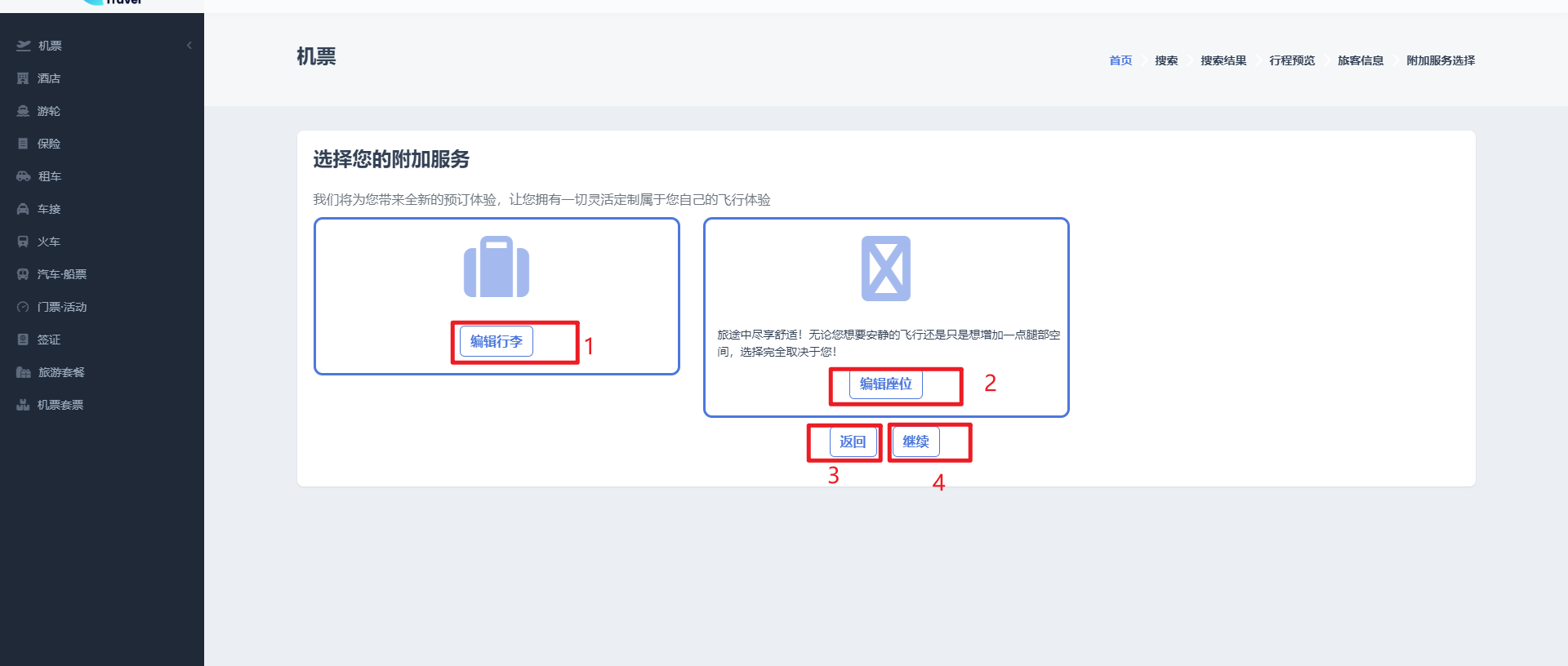Viewport: 1568px width, 666px height.
Task: Click the airplane icon beside 机票
Action: (x=24, y=46)
